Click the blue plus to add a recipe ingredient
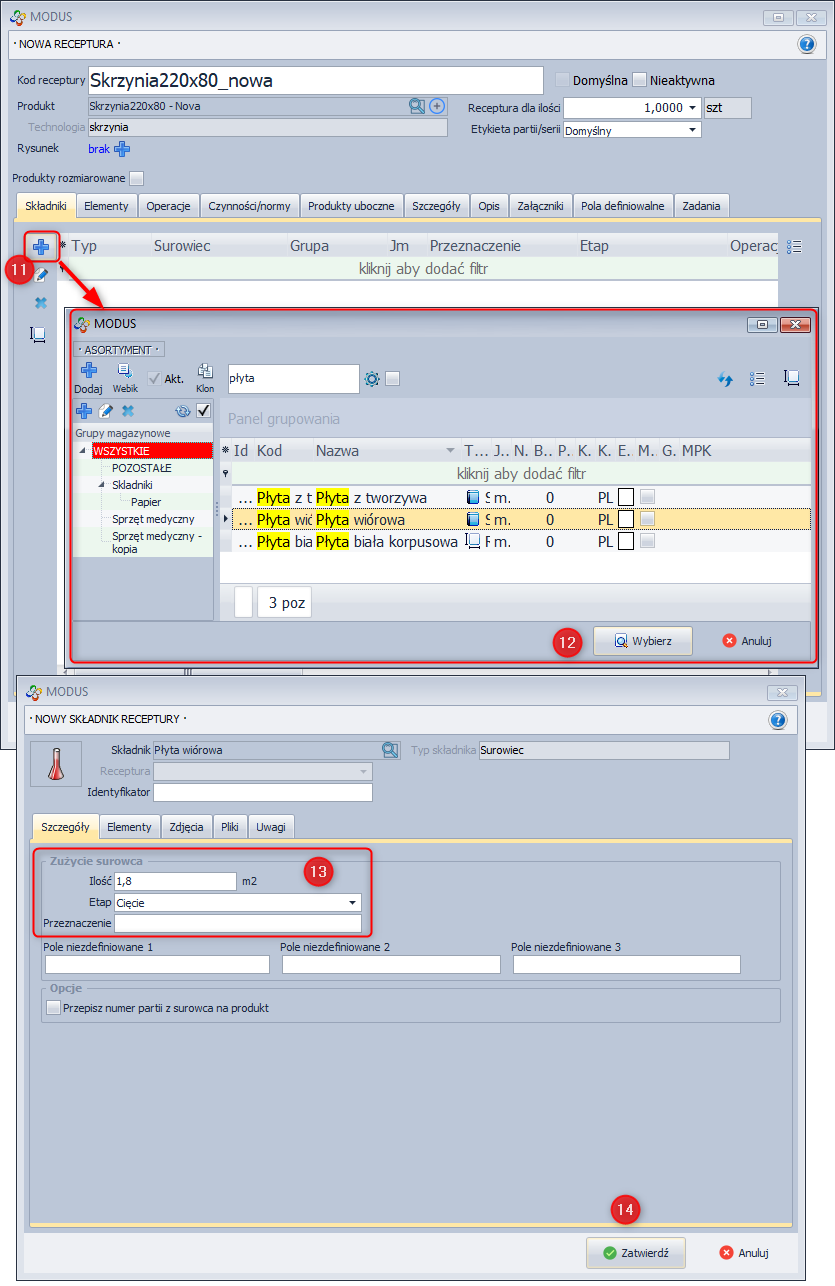Image resolution: width=835 pixels, height=1286 pixels. point(41,246)
